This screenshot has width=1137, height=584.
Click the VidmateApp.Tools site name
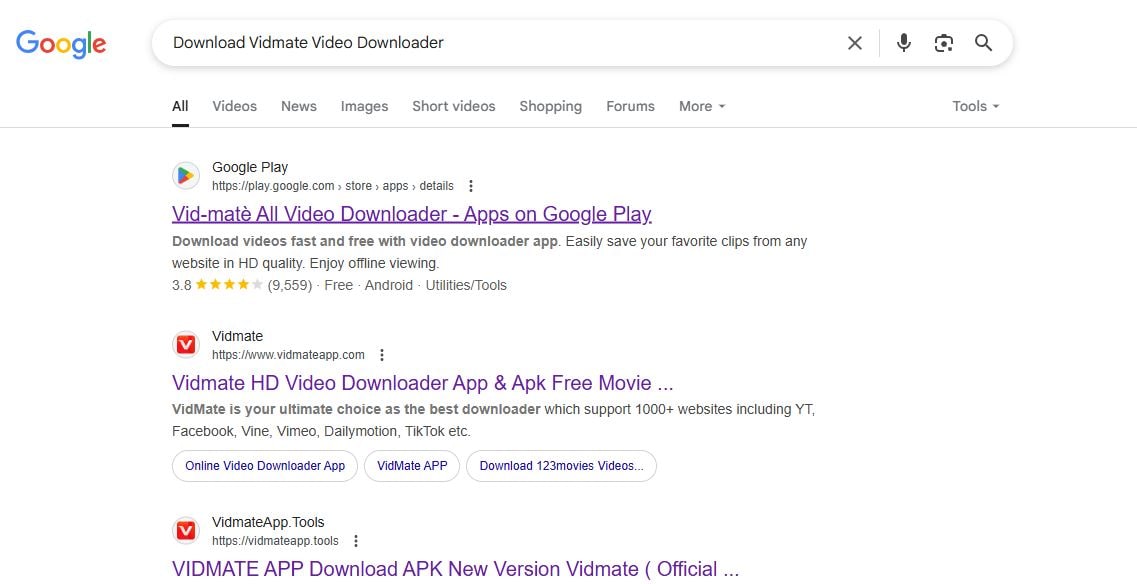pyautogui.click(x=268, y=522)
